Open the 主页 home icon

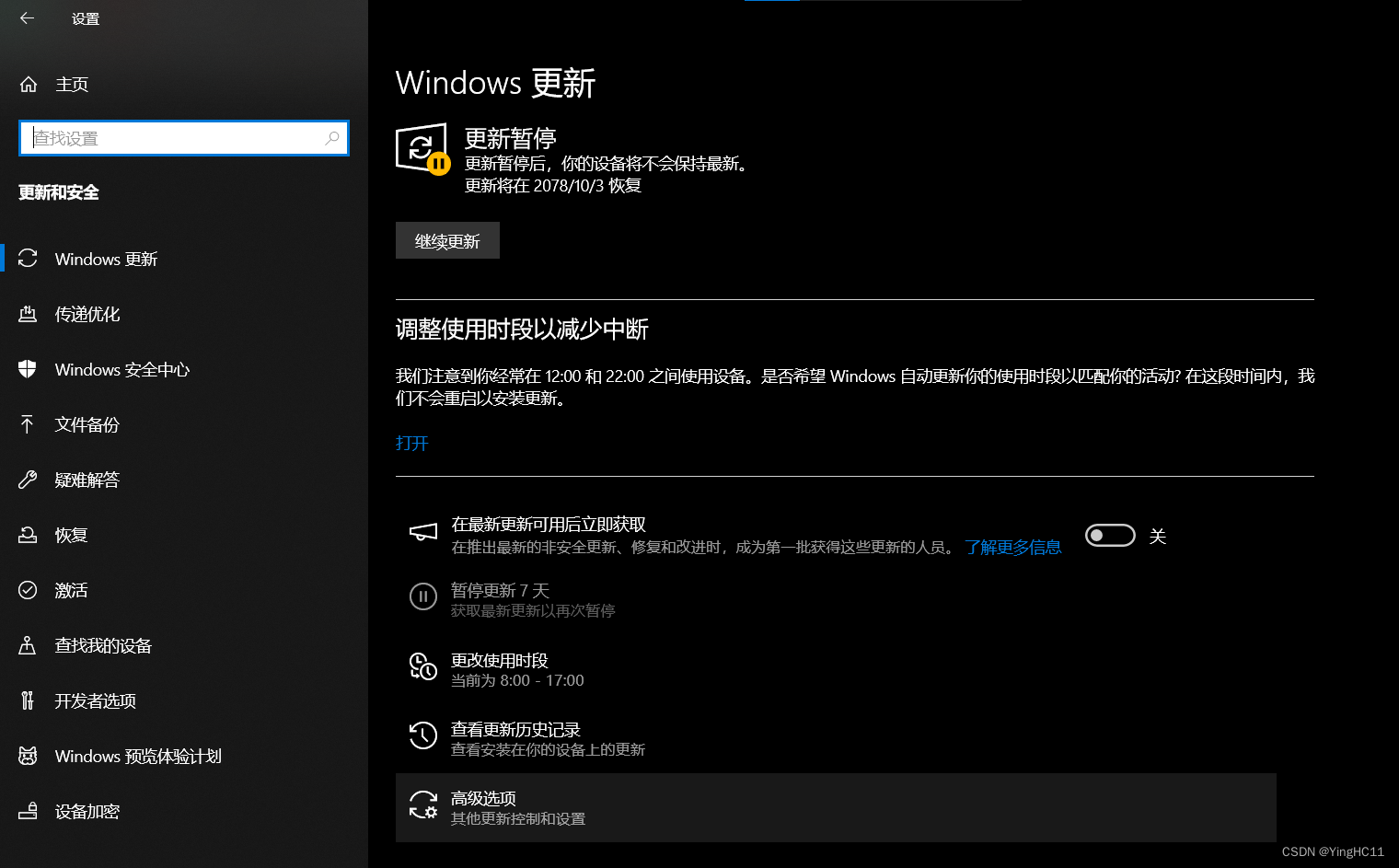click(29, 85)
